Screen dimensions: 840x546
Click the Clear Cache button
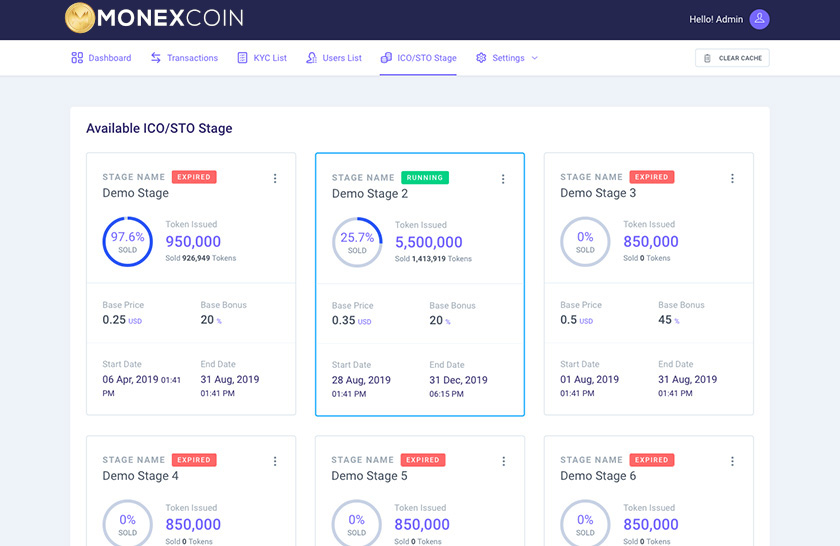(x=732, y=58)
